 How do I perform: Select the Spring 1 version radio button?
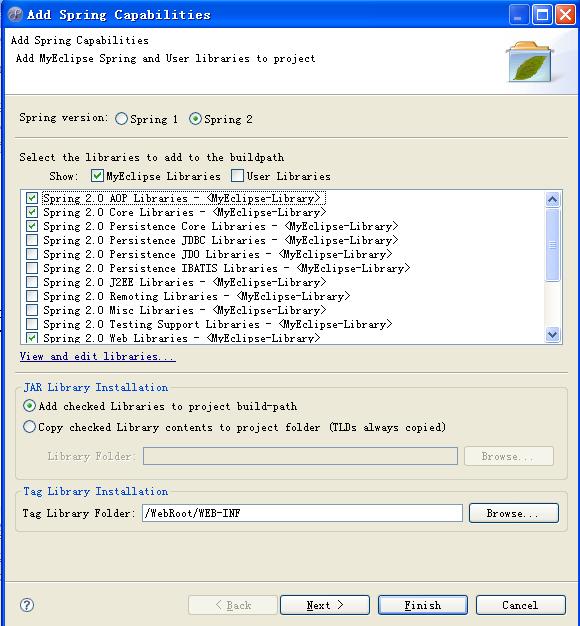tap(121, 119)
